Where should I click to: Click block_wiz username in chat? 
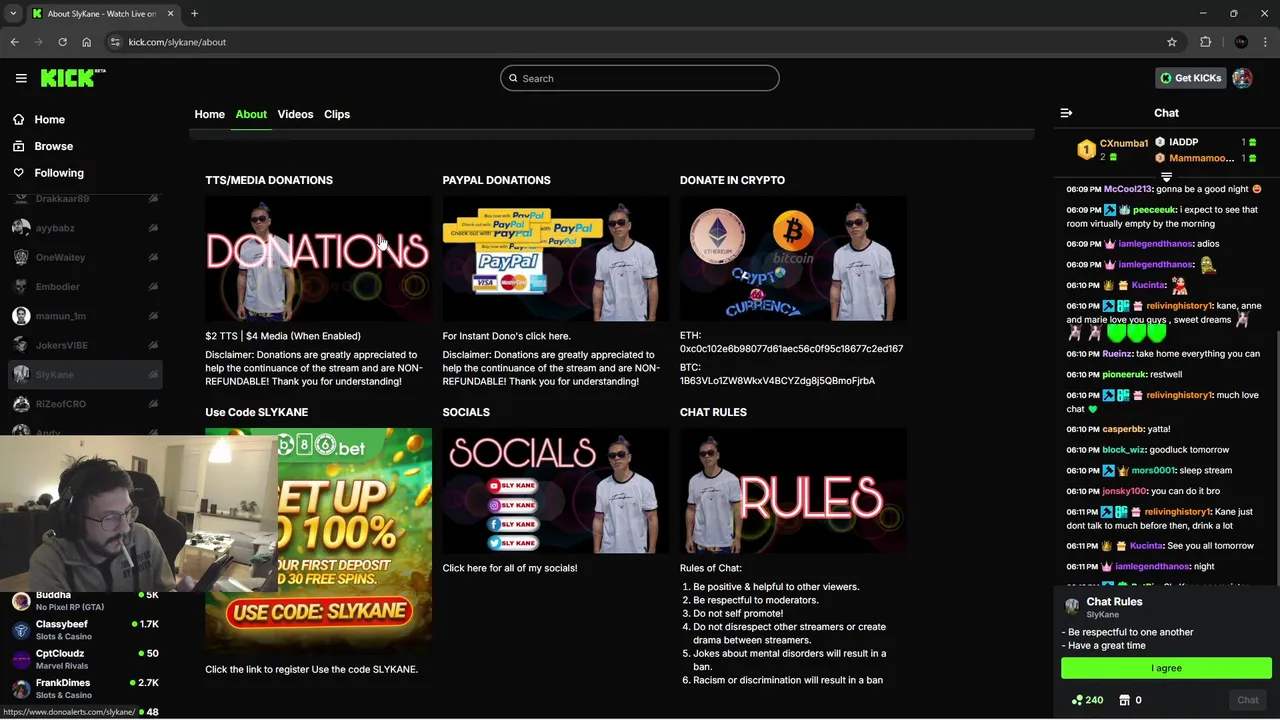1124,450
